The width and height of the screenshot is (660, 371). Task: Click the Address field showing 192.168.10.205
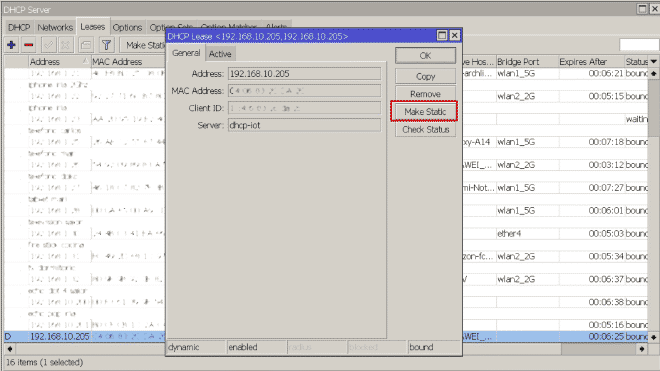click(304, 74)
